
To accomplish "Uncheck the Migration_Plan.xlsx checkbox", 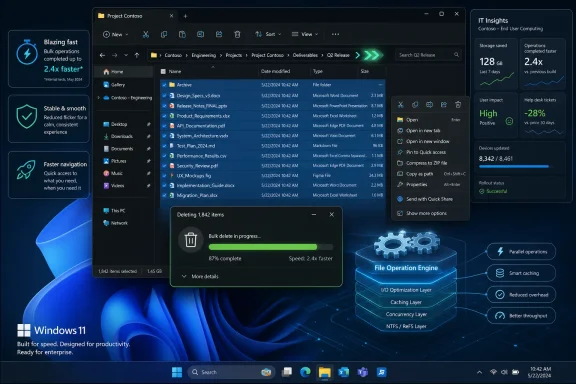I will pyautogui.click(x=164, y=195).
